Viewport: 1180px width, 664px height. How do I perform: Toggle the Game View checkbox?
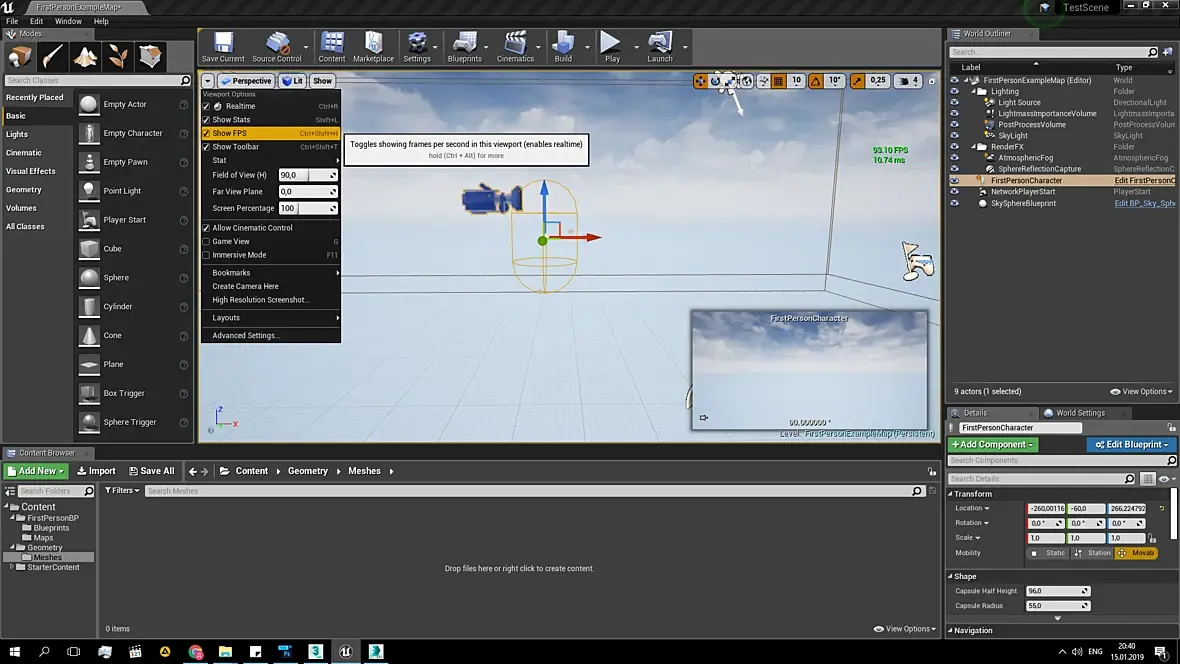coord(207,241)
